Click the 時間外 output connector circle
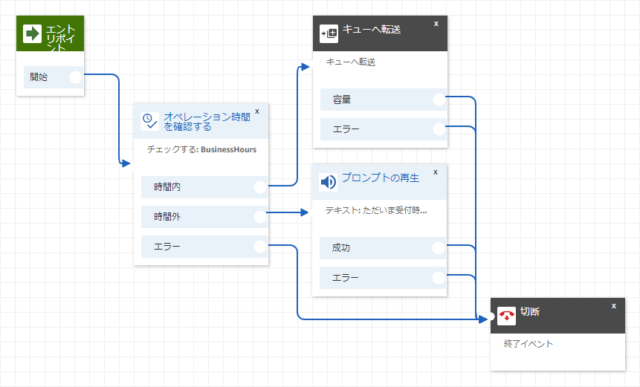Image resolution: width=640 pixels, height=387 pixels. click(x=260, y=217)
